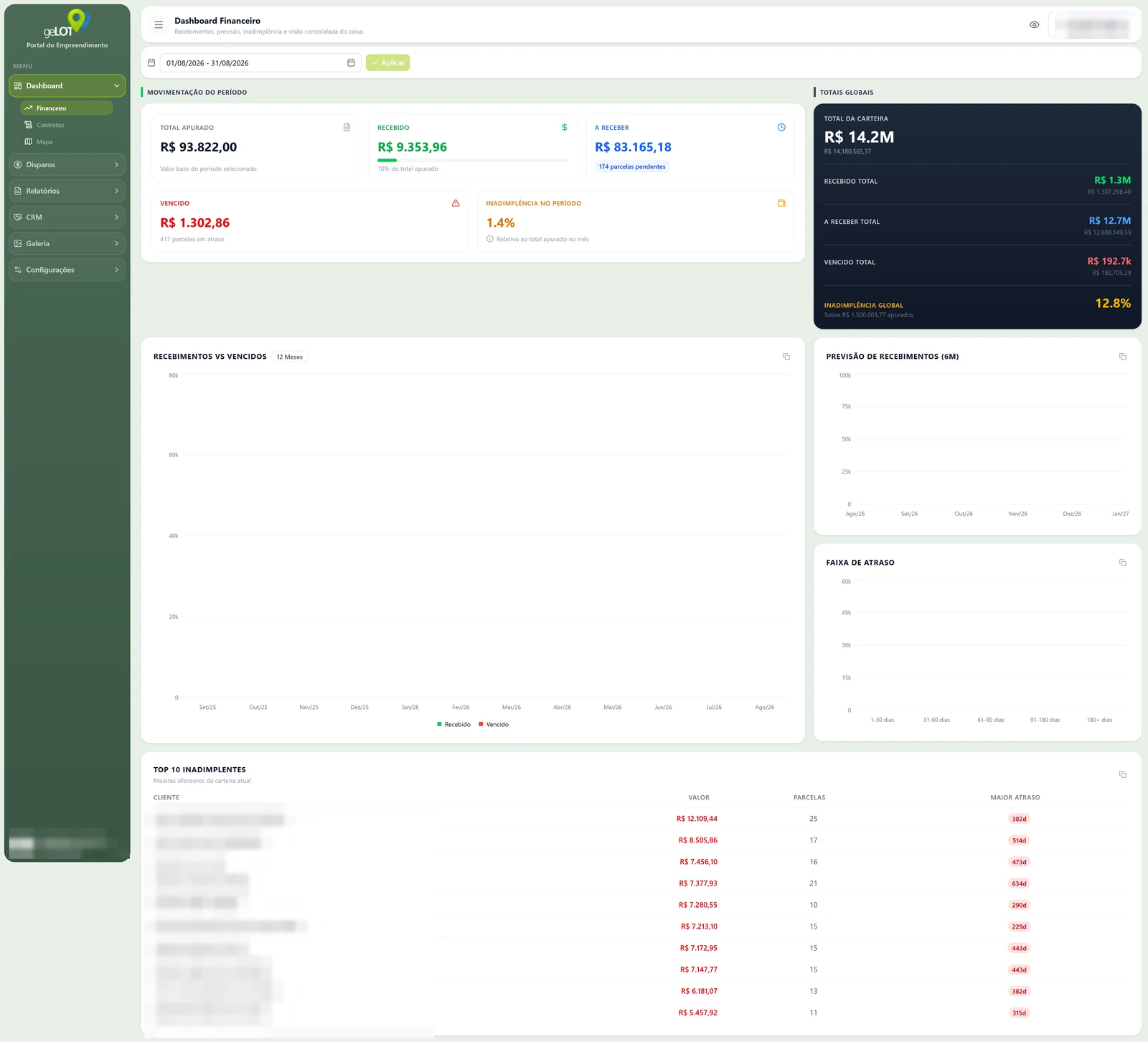Toggle the Recebido legend series
Viewport: 1148px width, 1042px height.
coord(453,724)
